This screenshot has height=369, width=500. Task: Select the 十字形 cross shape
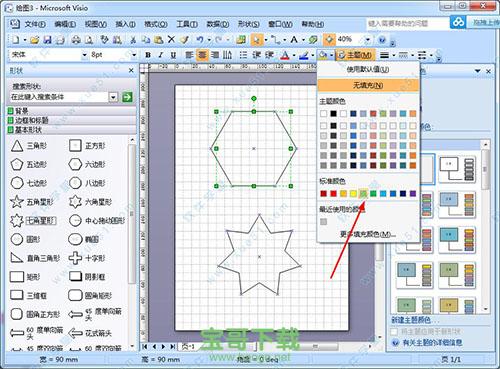tap(87, 258)
